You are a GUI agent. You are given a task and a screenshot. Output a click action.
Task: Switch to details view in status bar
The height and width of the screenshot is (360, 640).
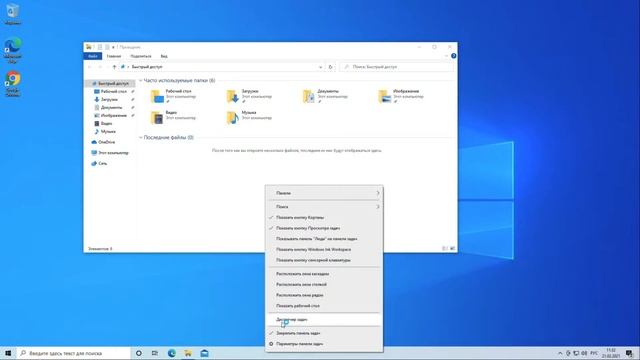(x=445, y=249)
